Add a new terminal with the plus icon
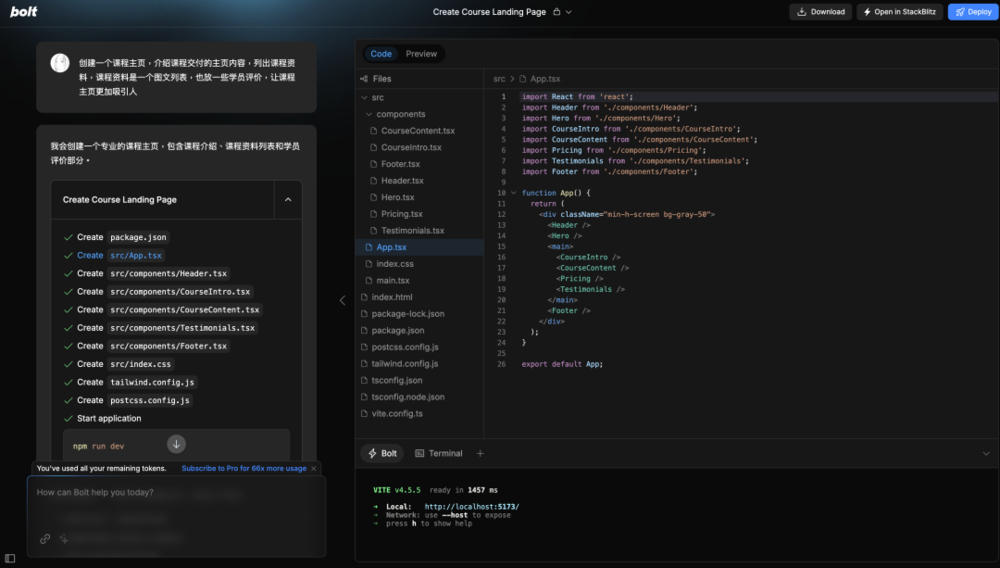The image size is (1000, 568). [x=480, y=453]
